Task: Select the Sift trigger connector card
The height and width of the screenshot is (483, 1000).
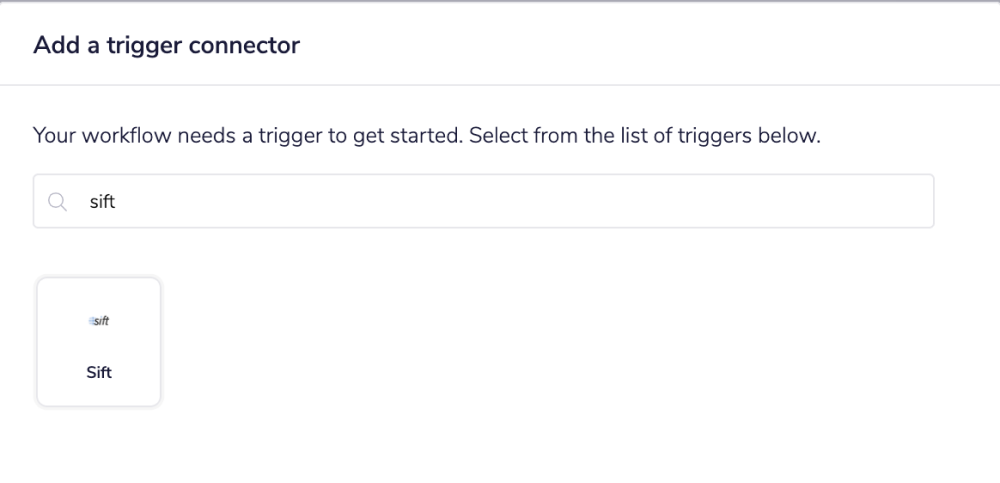Action: [x=99, y=342]
